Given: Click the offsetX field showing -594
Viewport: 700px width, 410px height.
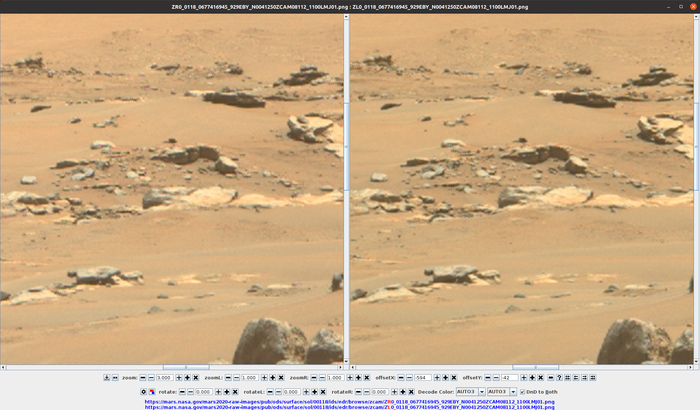Looking at the screenshot, I should click(423, 378).
